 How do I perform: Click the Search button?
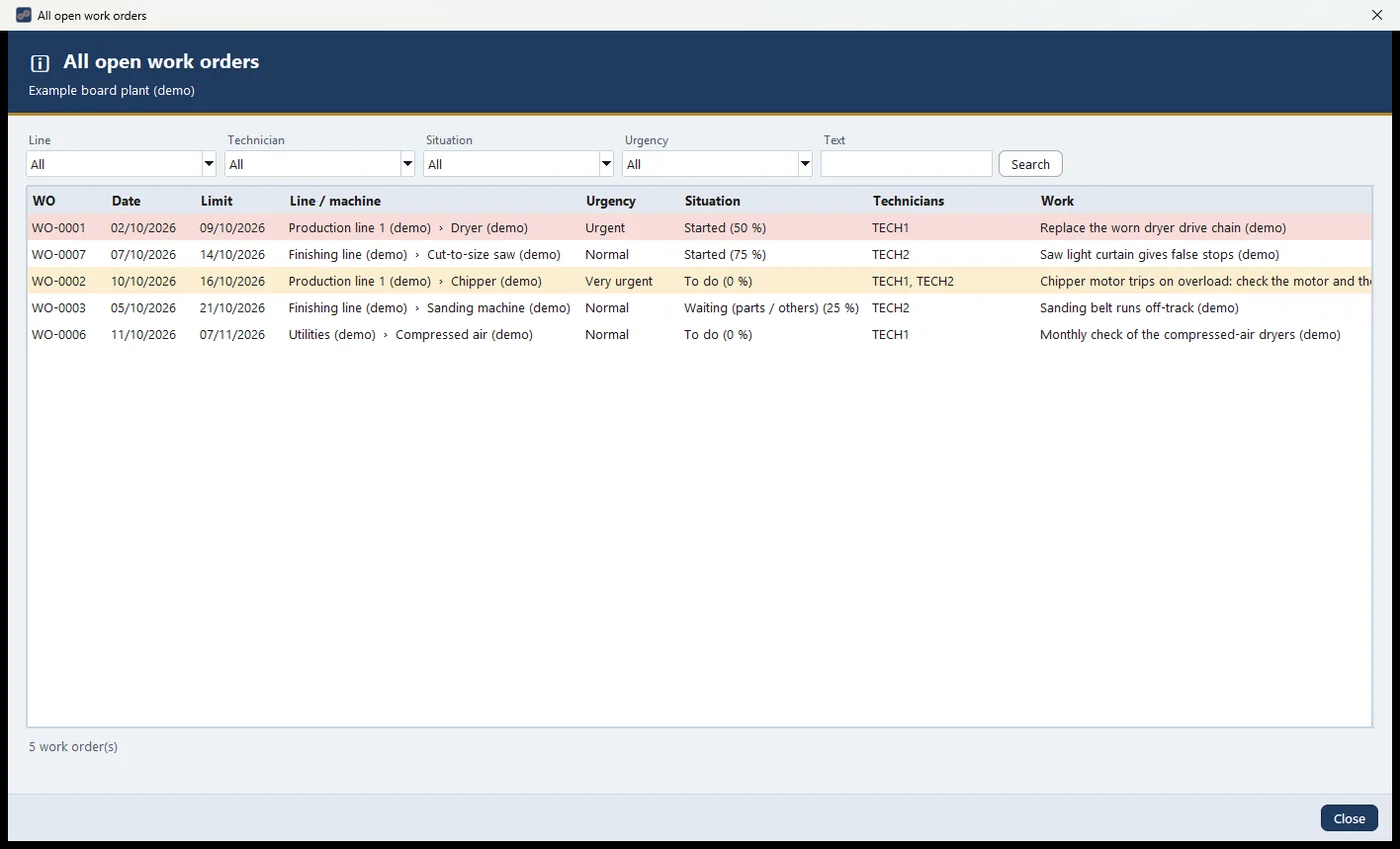1030,164
